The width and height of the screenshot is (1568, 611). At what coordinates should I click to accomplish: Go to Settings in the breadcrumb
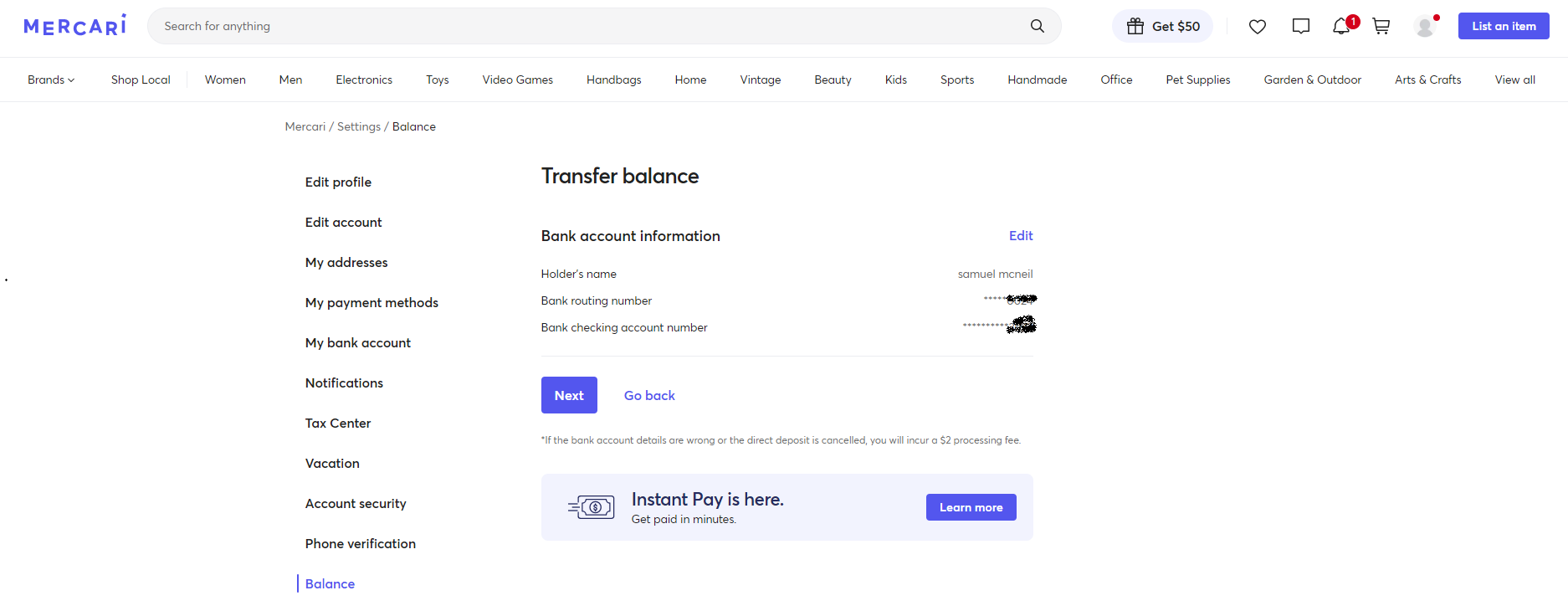pos(359,126)
